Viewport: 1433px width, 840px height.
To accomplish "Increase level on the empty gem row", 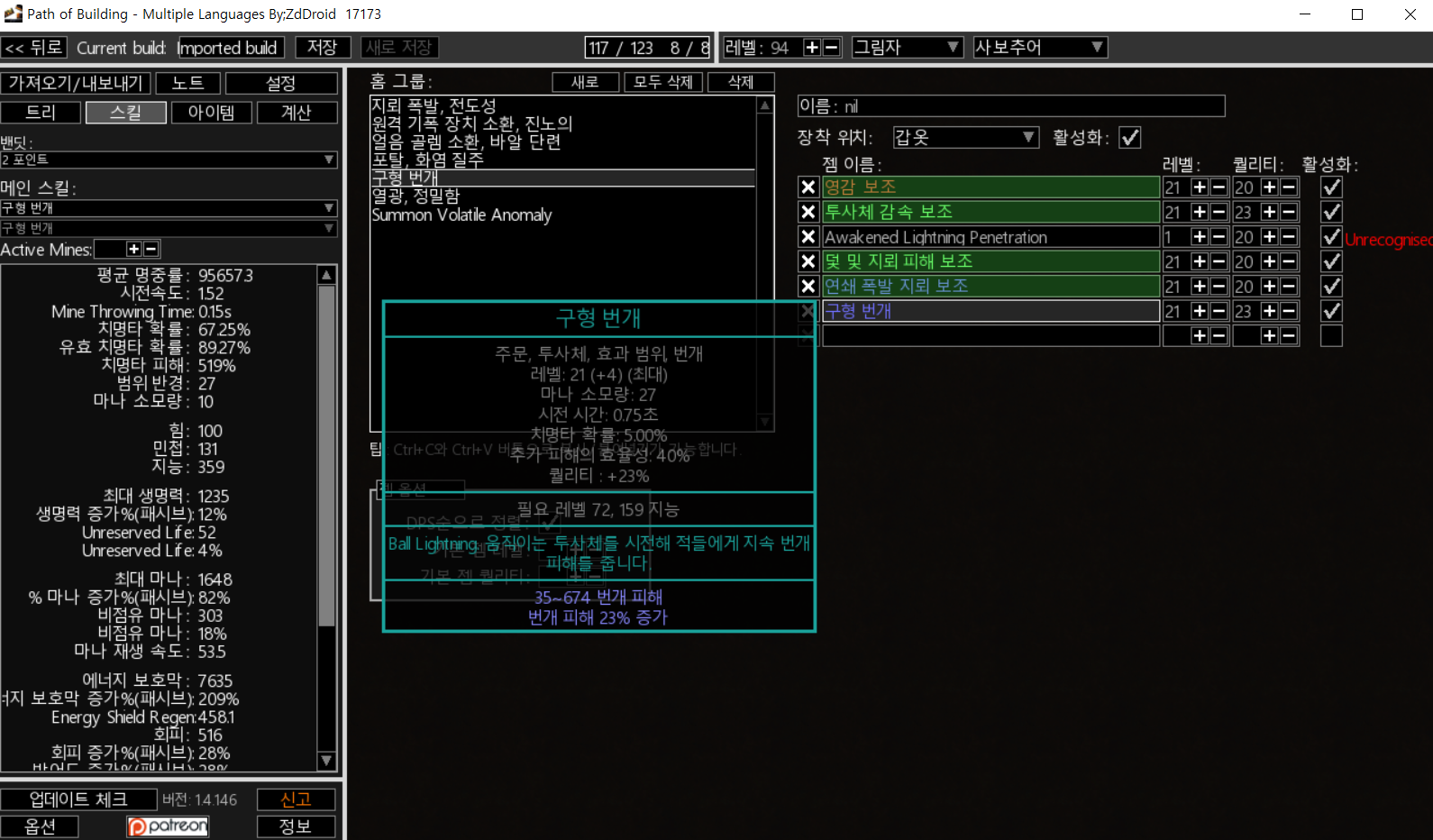I will (x=1200, y=335).
